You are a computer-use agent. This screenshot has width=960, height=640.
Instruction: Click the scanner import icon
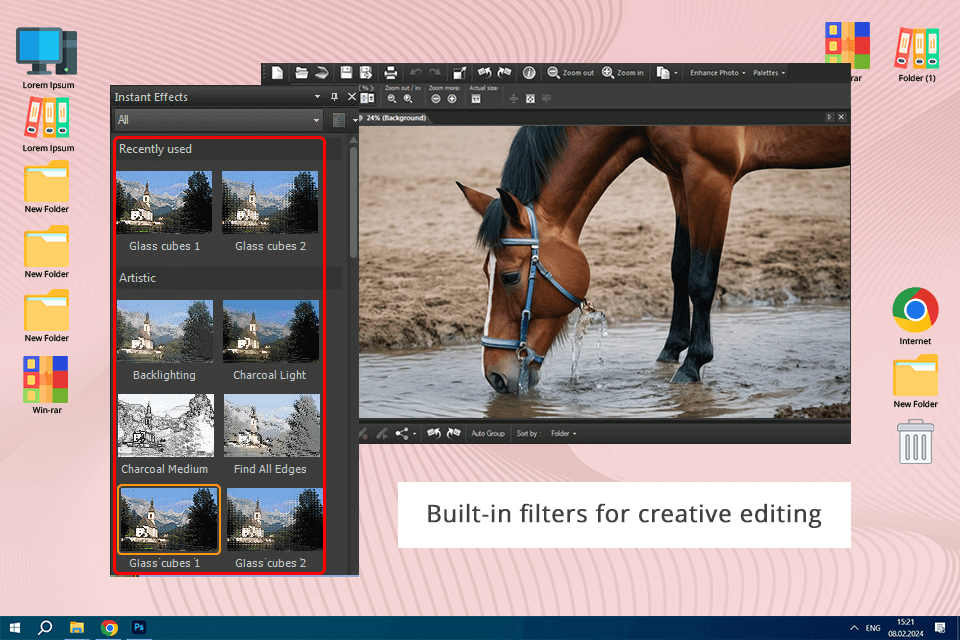pyautogui.click(x=322, y=73)
